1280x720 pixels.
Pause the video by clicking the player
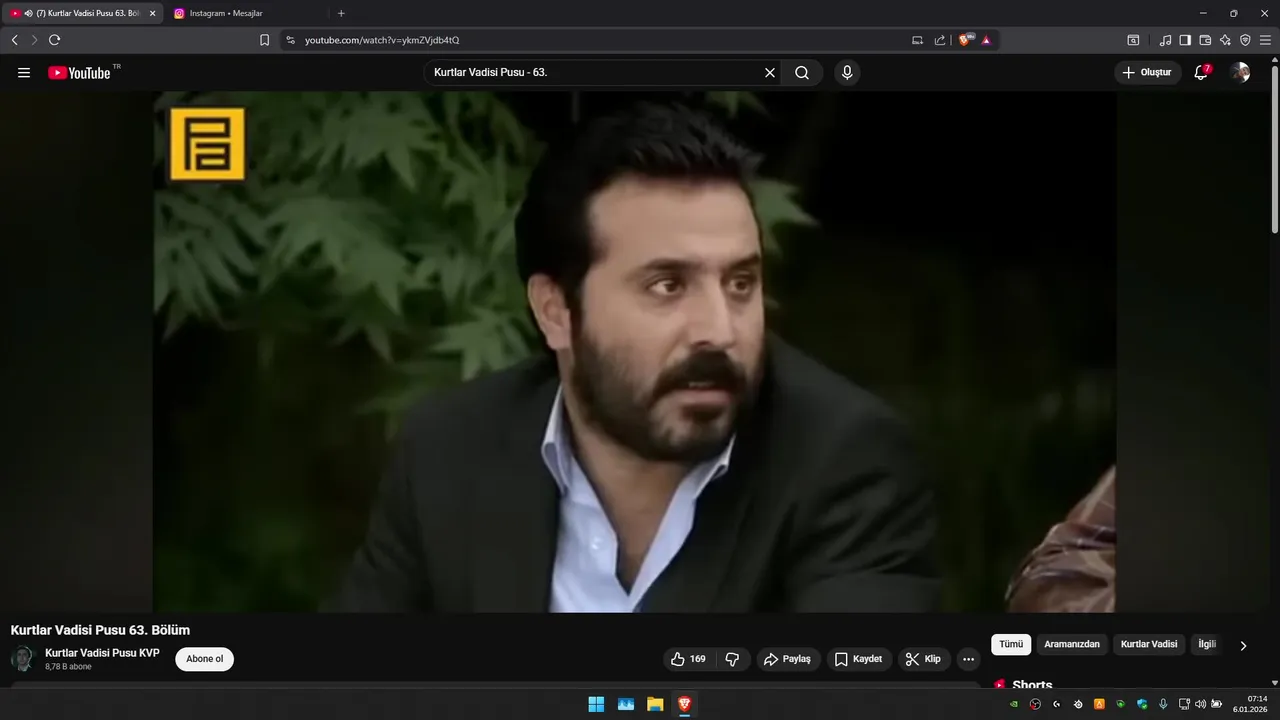click(635, 352)
